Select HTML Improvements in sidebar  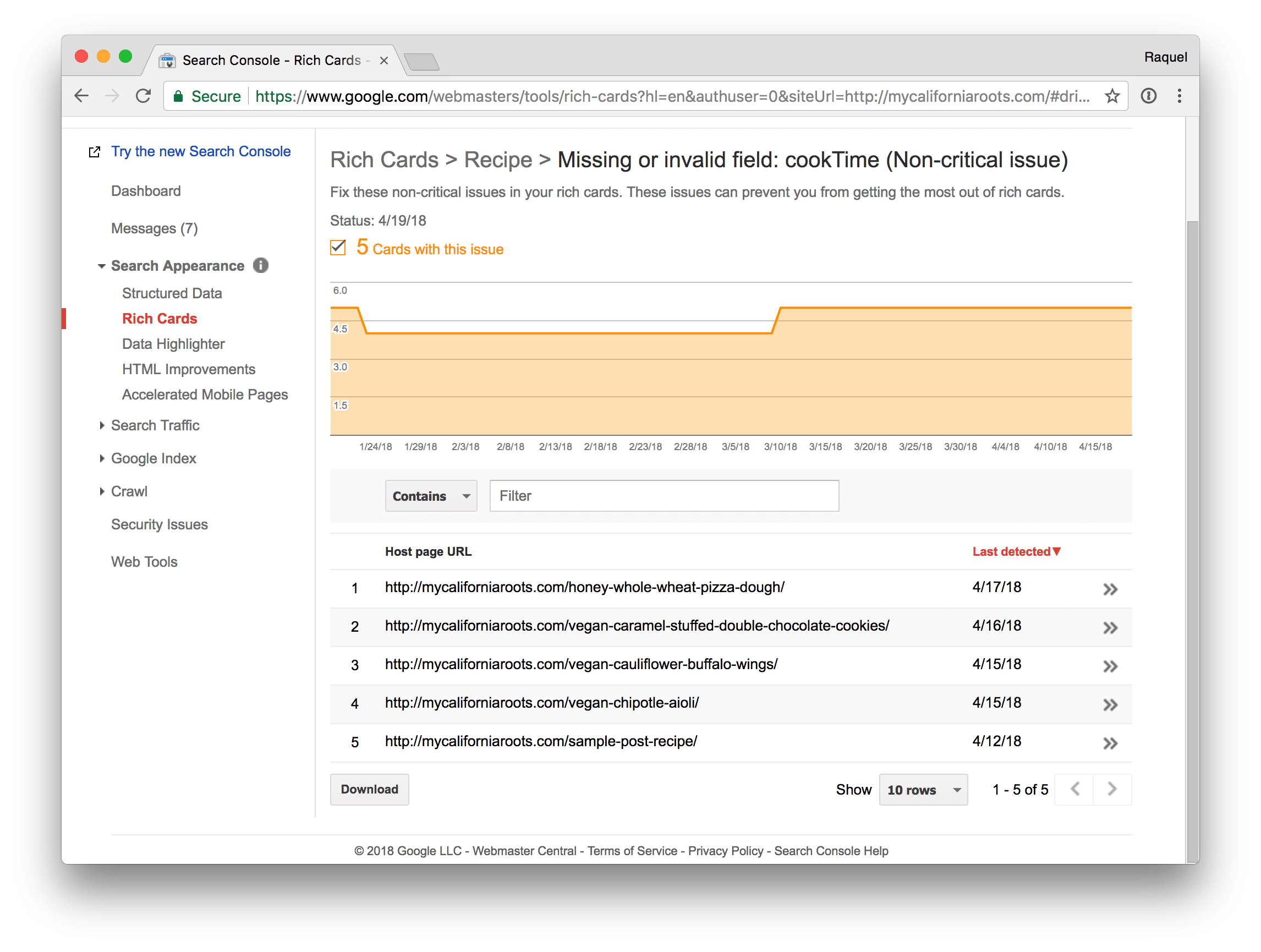[x=189, y=369]
